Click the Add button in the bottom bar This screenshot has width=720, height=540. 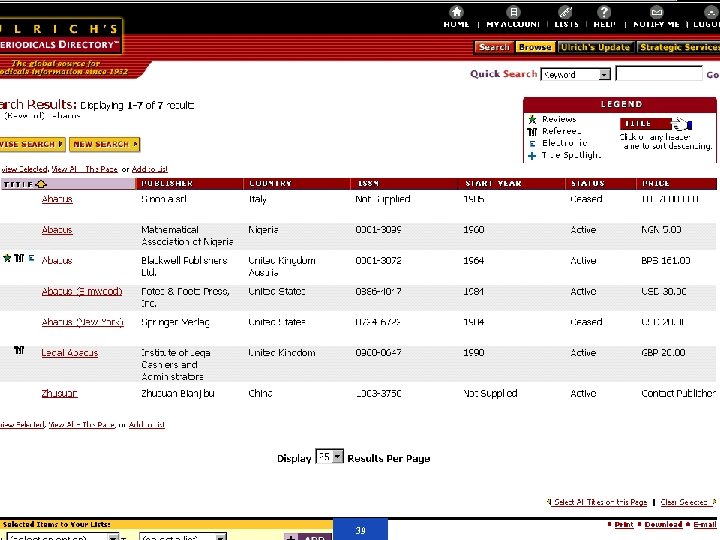click(x=308, y=536)
